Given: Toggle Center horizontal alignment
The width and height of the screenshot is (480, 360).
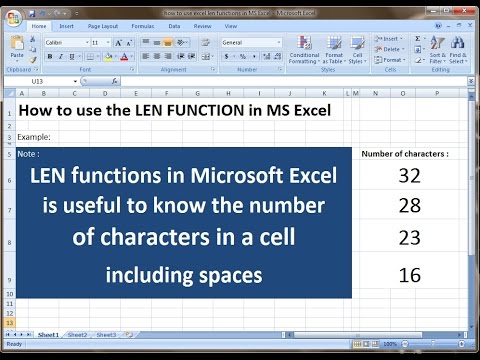Looking at the screenshot, I should point(157,56).
